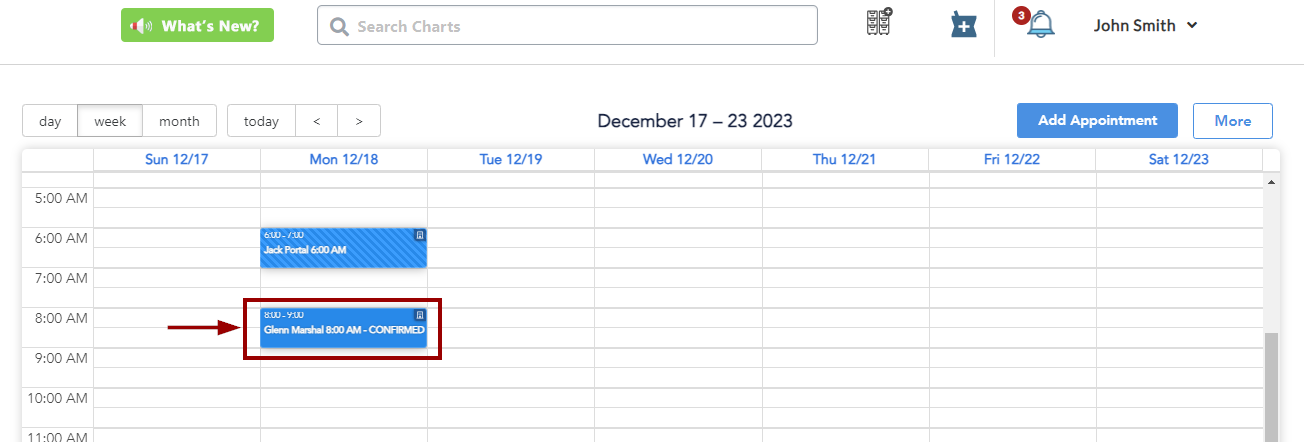The height and width of the screenshot is (442, 1304).
Task: Switch calendar to day view
Action: coord(50,121)
